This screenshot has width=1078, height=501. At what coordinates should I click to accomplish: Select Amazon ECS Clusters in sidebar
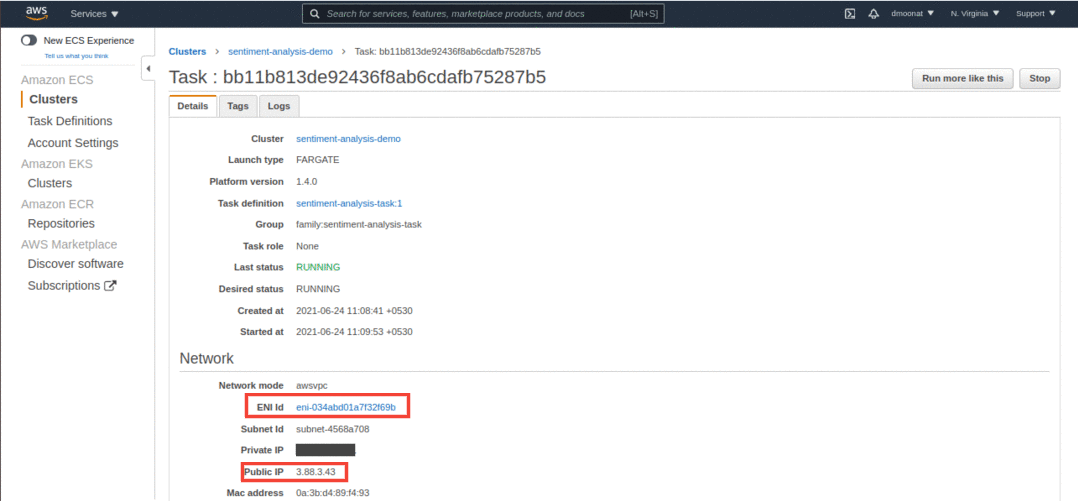(54, 99)
